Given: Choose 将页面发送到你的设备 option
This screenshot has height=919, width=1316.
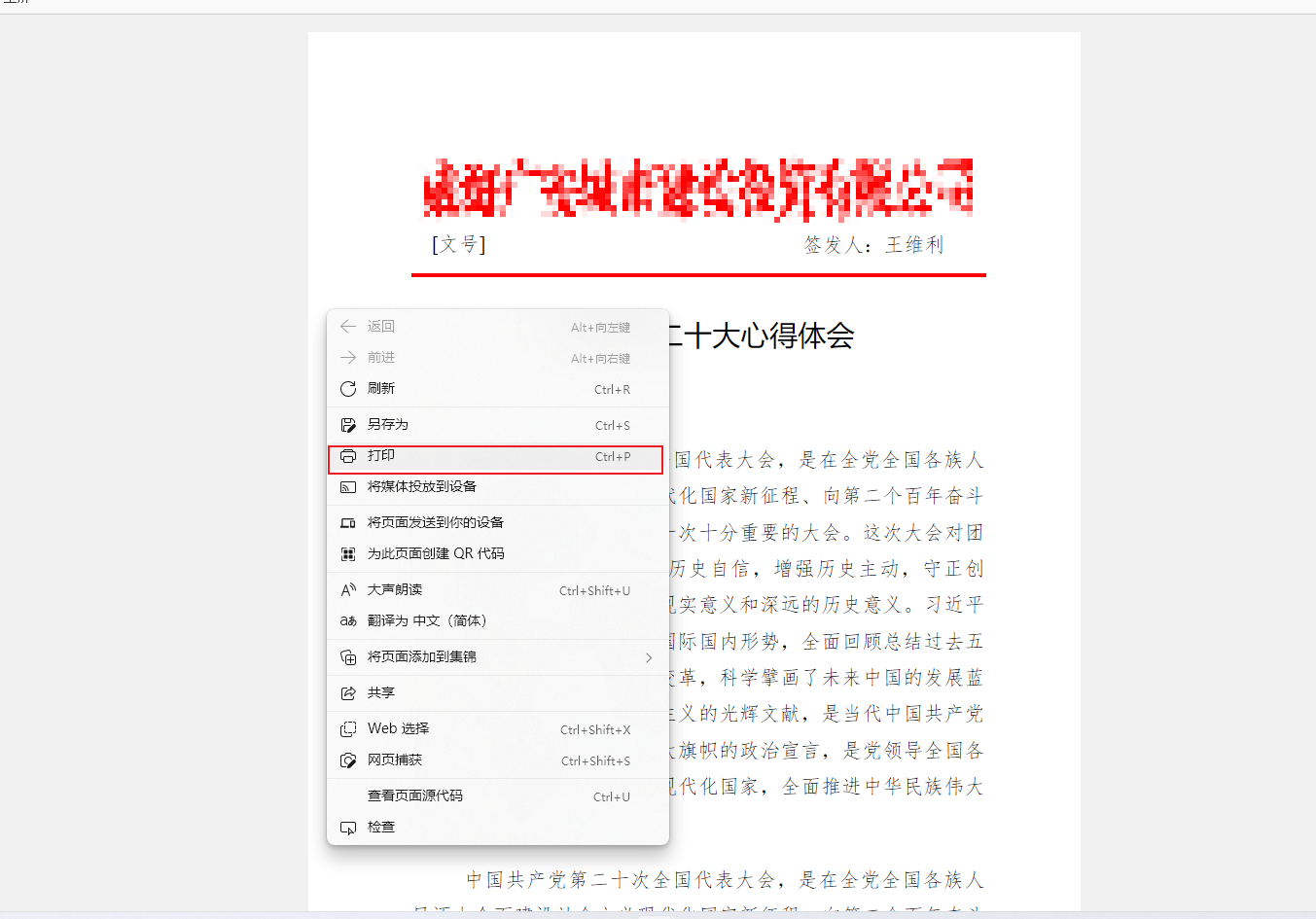Looking at the screenshot, I should [435, 521].
